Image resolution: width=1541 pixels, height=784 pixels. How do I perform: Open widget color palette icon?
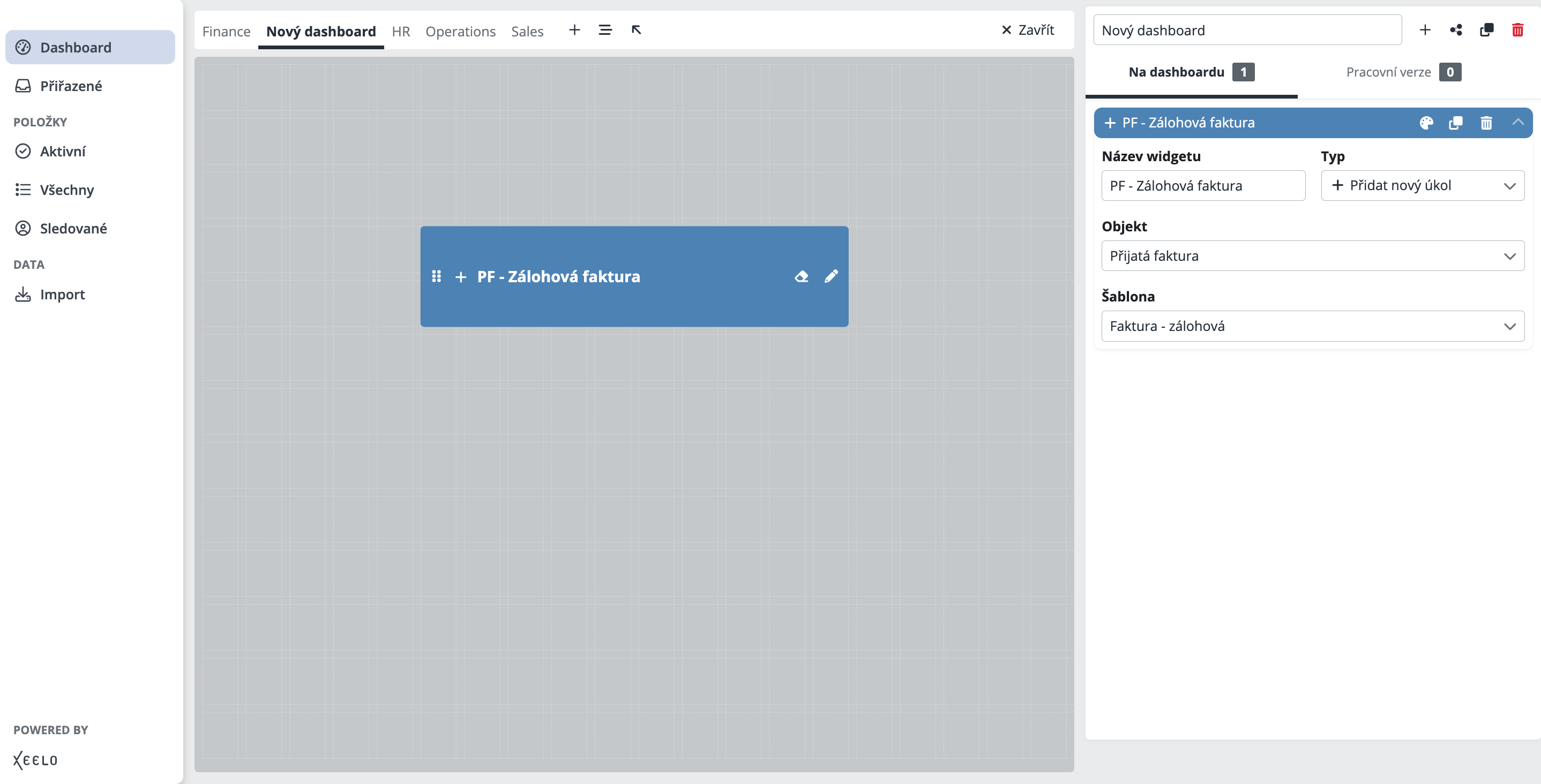[1426, 123]
